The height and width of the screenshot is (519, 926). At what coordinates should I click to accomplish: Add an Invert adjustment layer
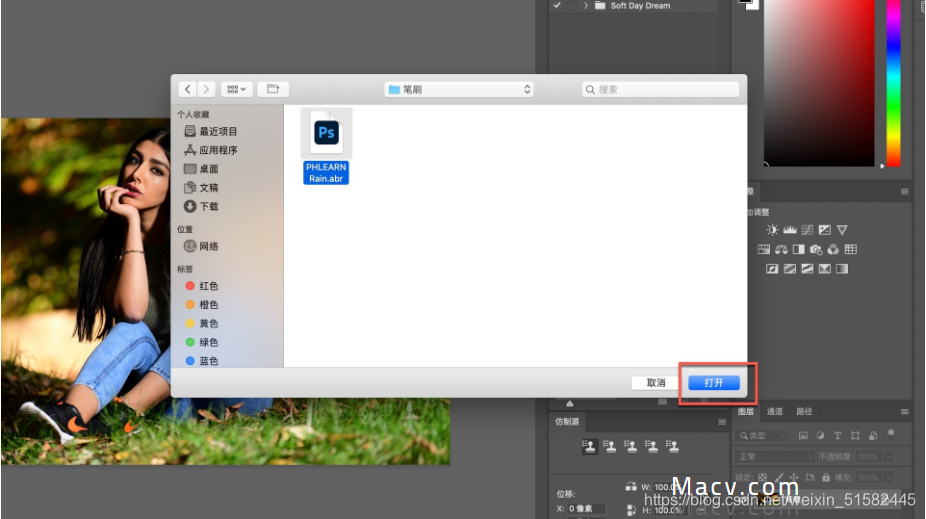click(x=772, y=269)
